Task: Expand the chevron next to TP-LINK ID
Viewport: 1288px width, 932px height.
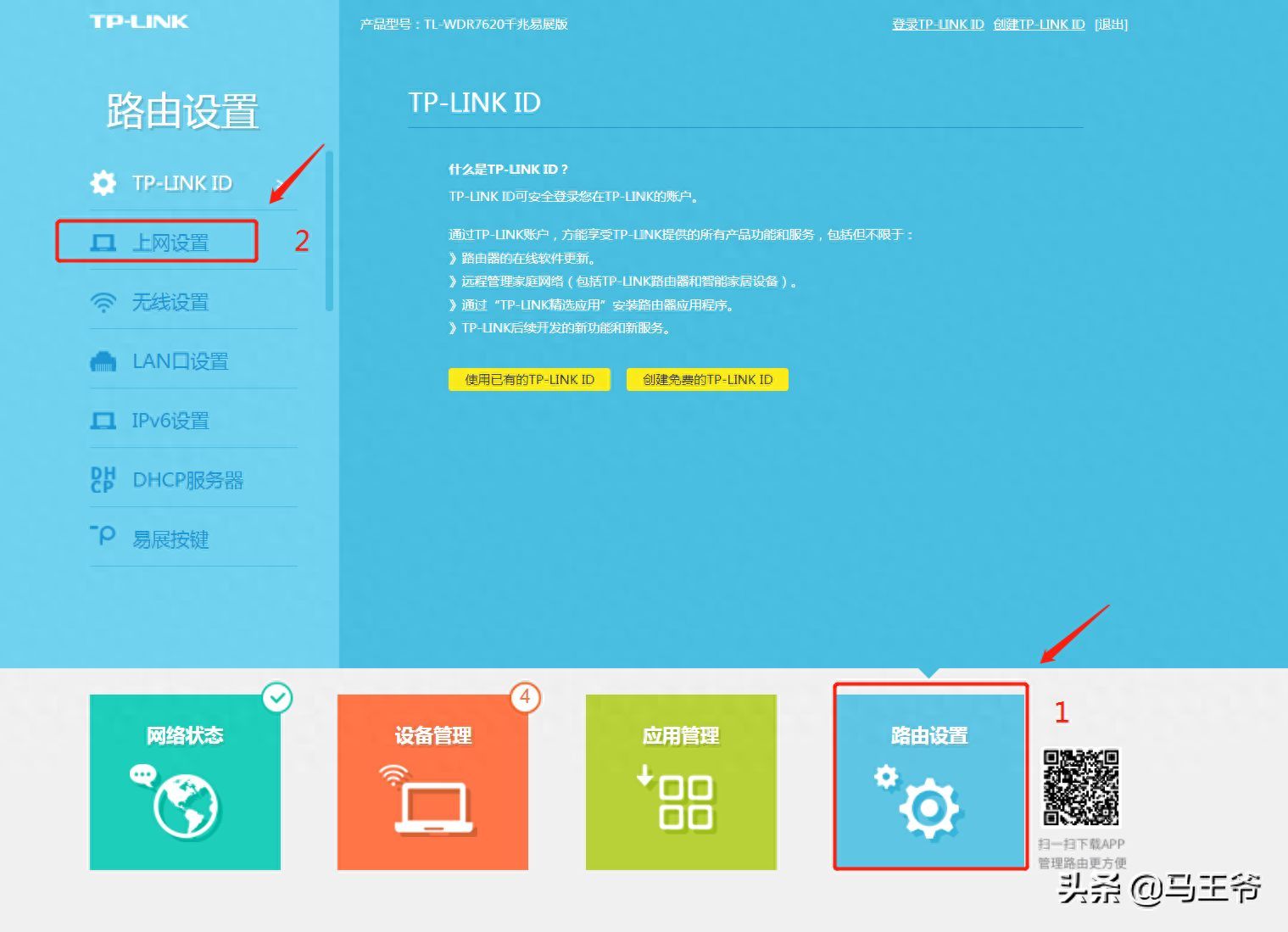Action: (280, 183)
